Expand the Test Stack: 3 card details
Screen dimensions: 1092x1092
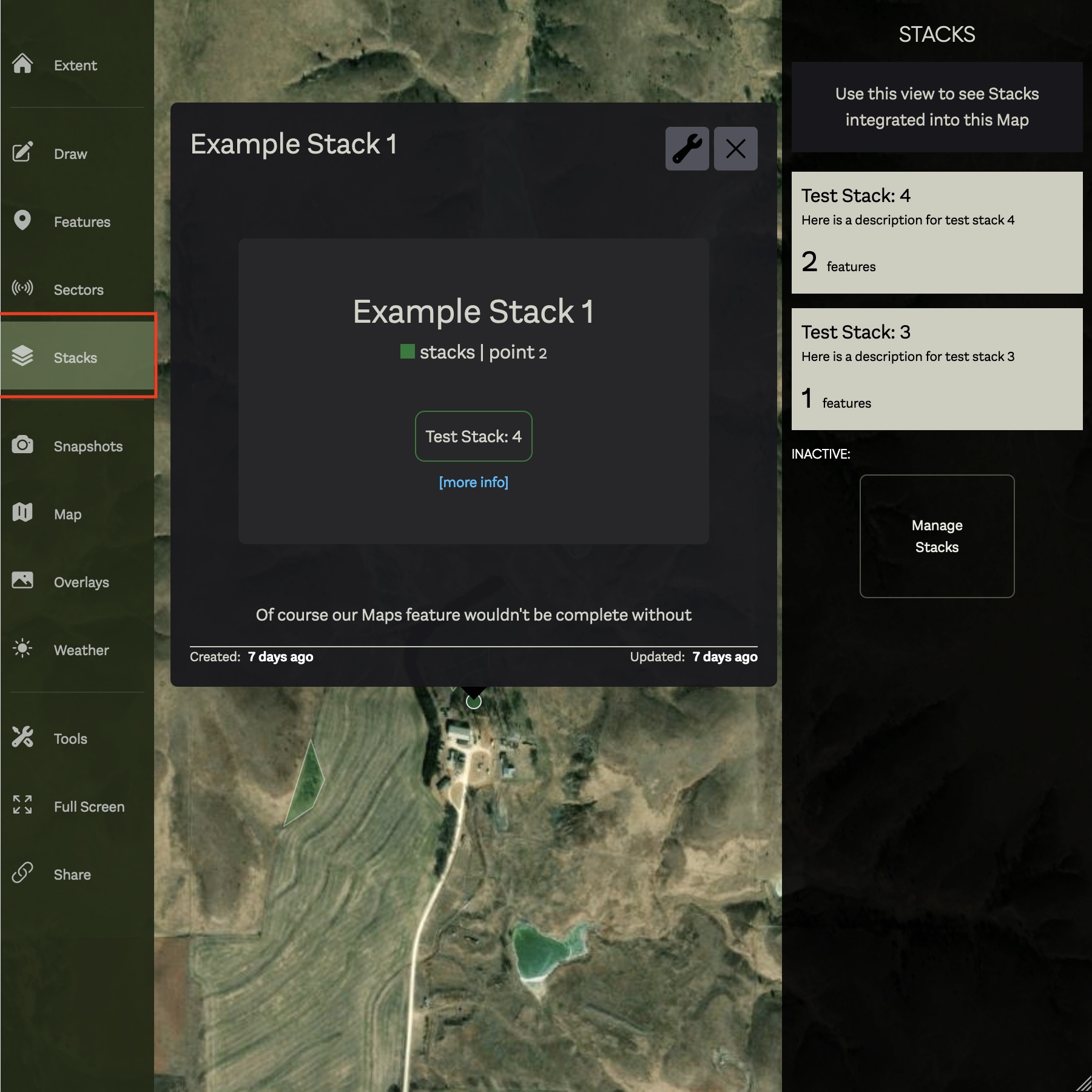pyautogui.click(x=936, y=367)
